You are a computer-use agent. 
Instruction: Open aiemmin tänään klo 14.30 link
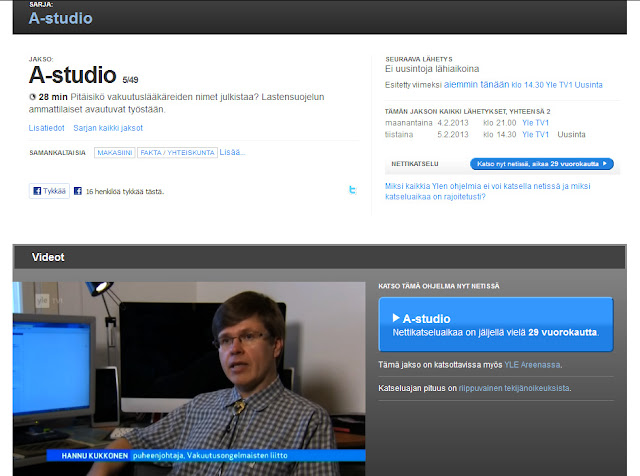(523, 85)
